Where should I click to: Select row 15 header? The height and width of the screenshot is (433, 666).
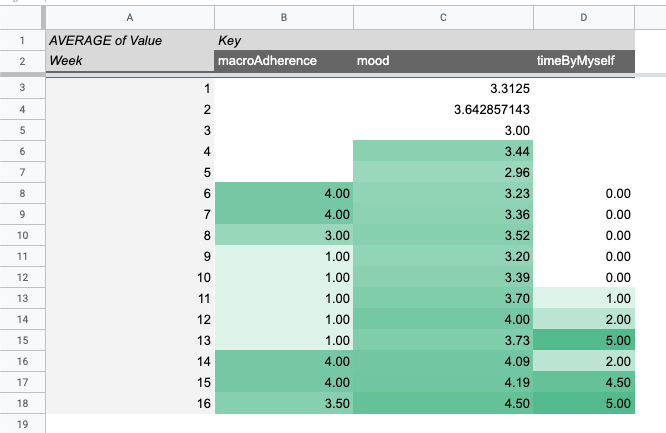pyautogui.click(x=22, y=340)
